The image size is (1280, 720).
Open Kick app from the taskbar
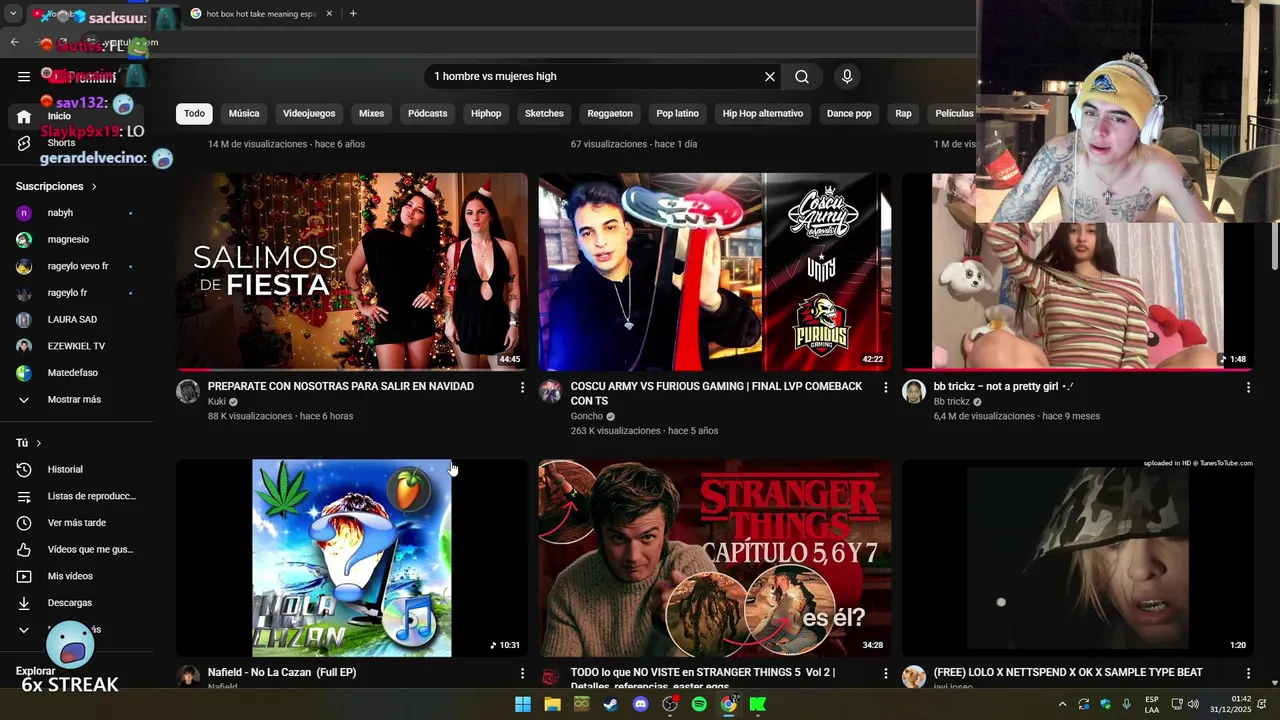(x=758, y=704)
